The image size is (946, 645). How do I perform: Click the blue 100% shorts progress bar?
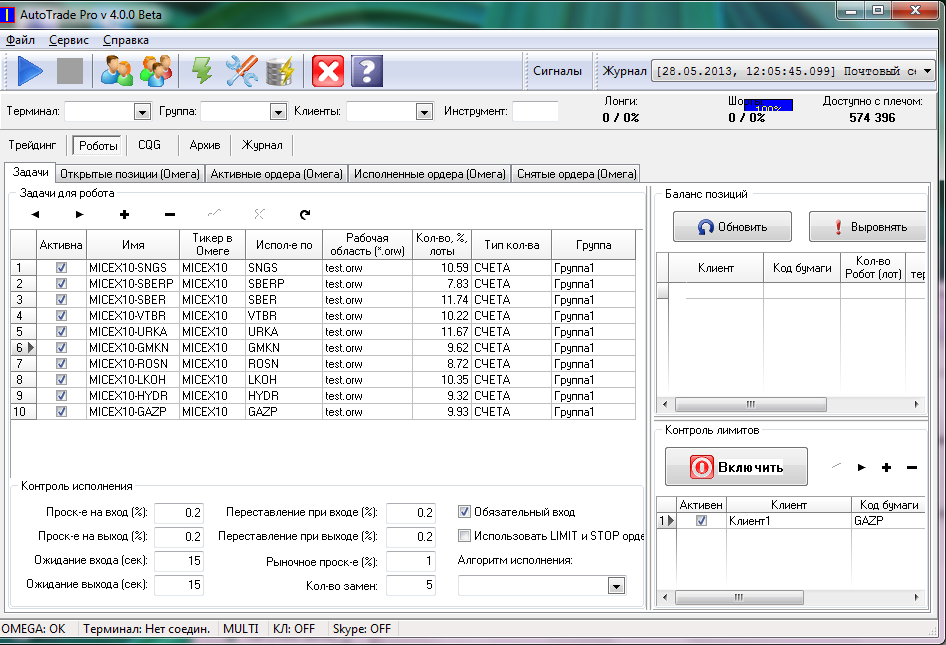coord(768,106)
